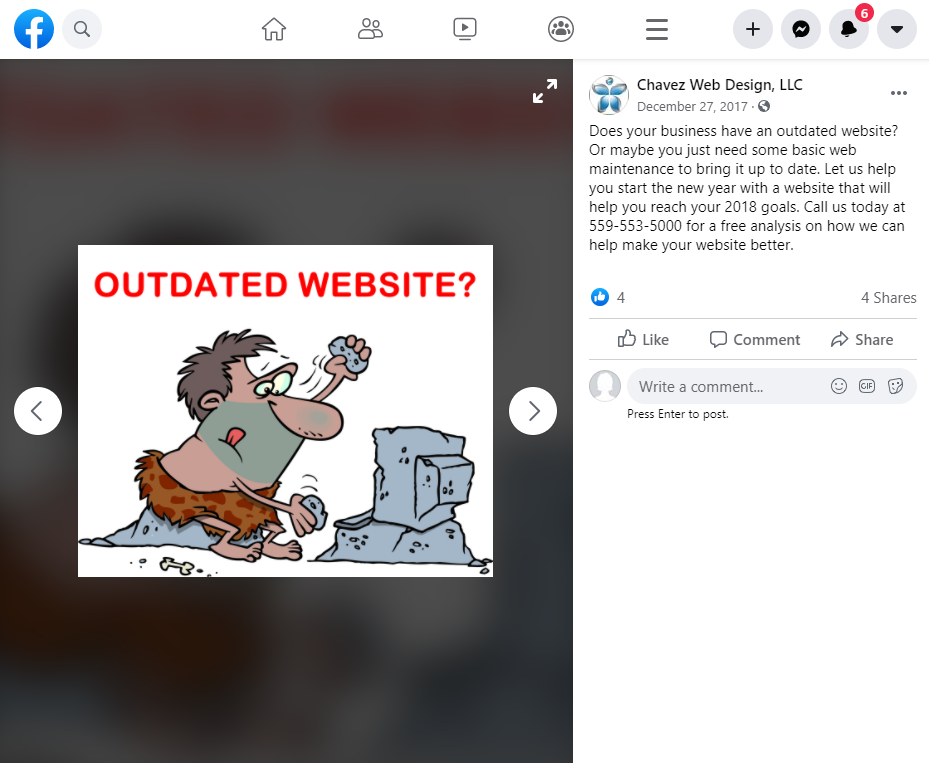Click the reaction count number 4

[620, 298]
